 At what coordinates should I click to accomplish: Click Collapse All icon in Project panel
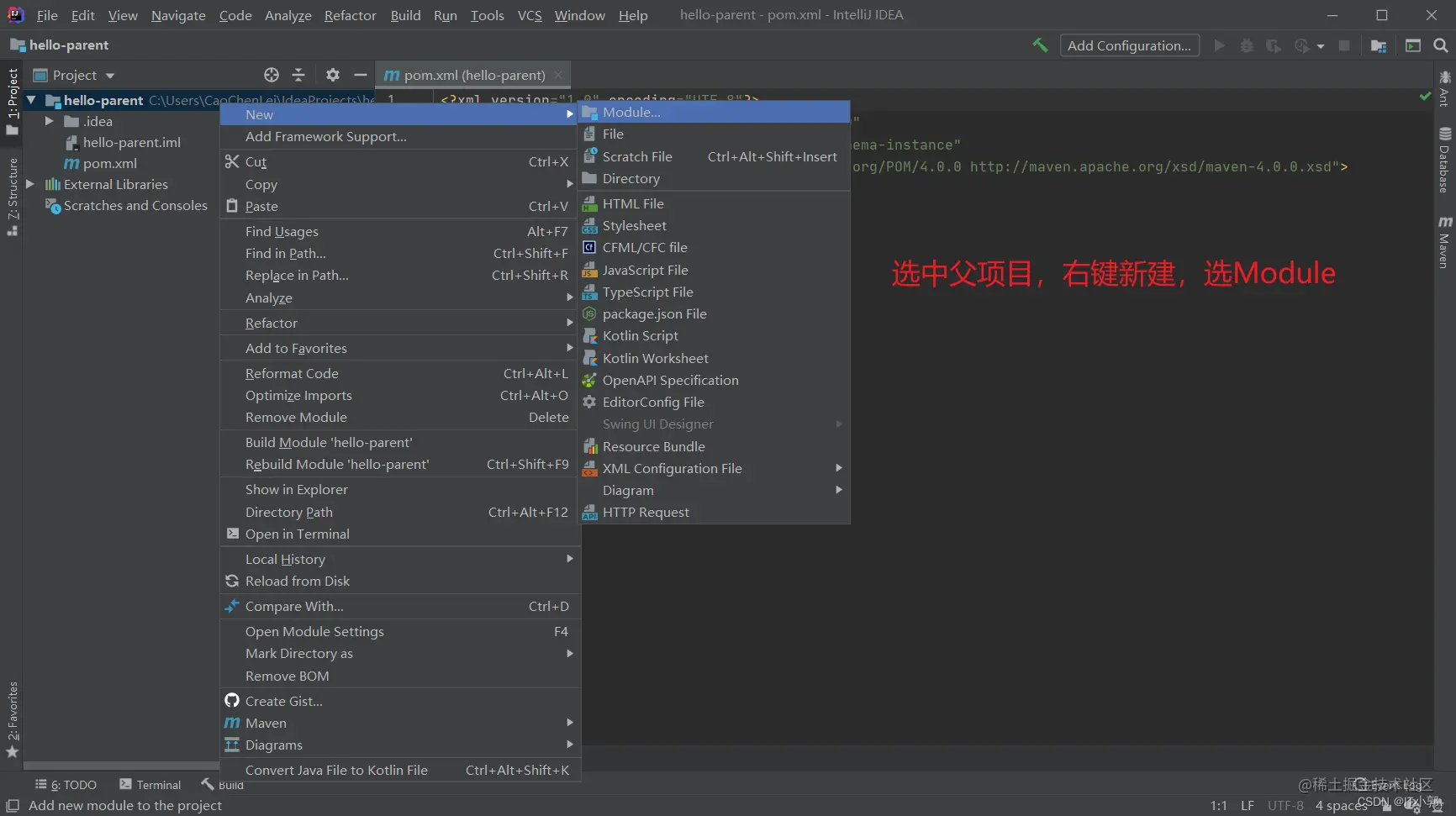(298, 75)
